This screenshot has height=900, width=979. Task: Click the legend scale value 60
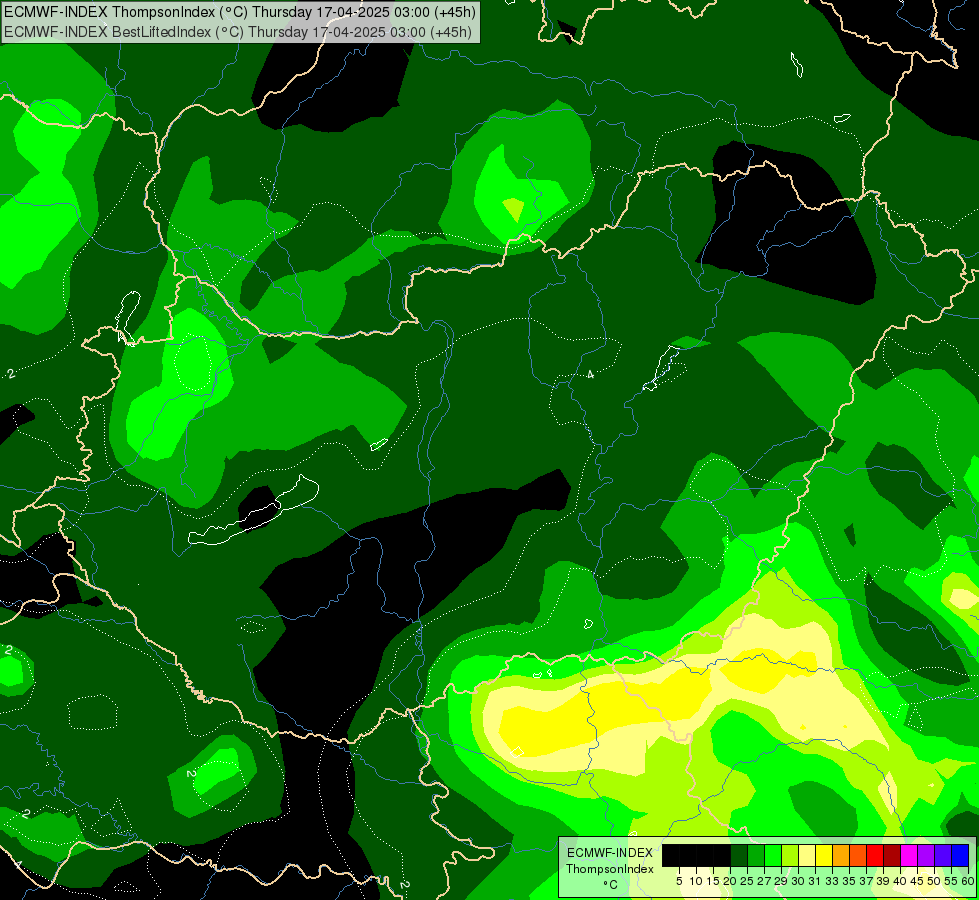967,881
